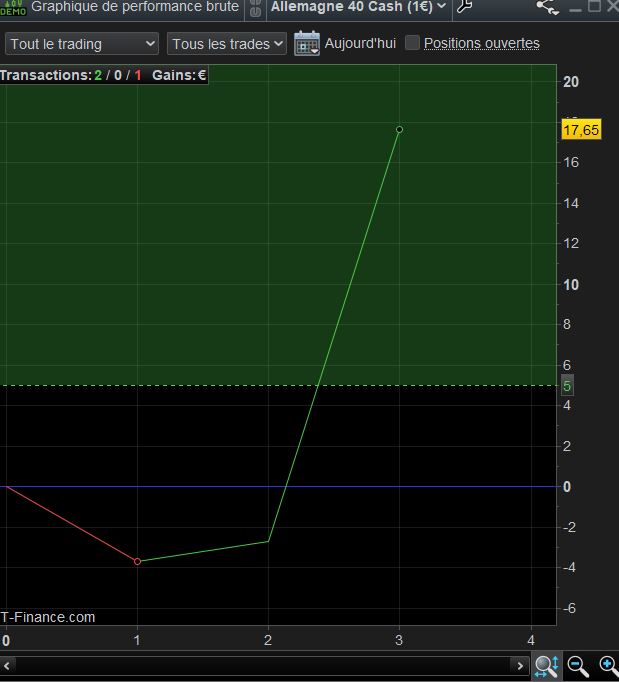Zoom in with the plus magnifier

pyautogui.click(x=609, y=666)
